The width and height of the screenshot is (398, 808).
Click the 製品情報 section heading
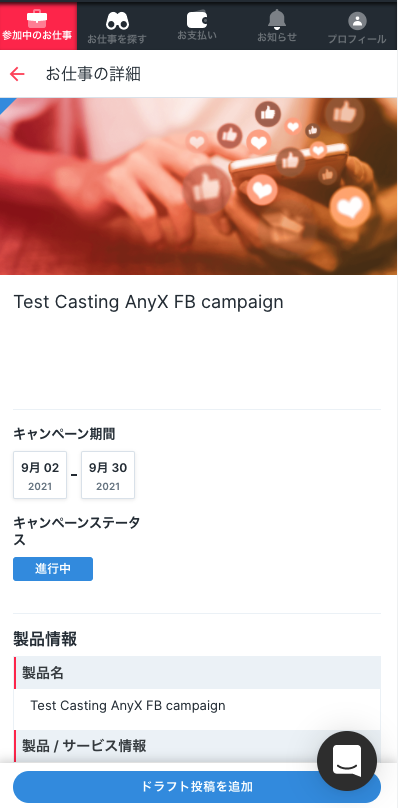(x=45, y=639)
